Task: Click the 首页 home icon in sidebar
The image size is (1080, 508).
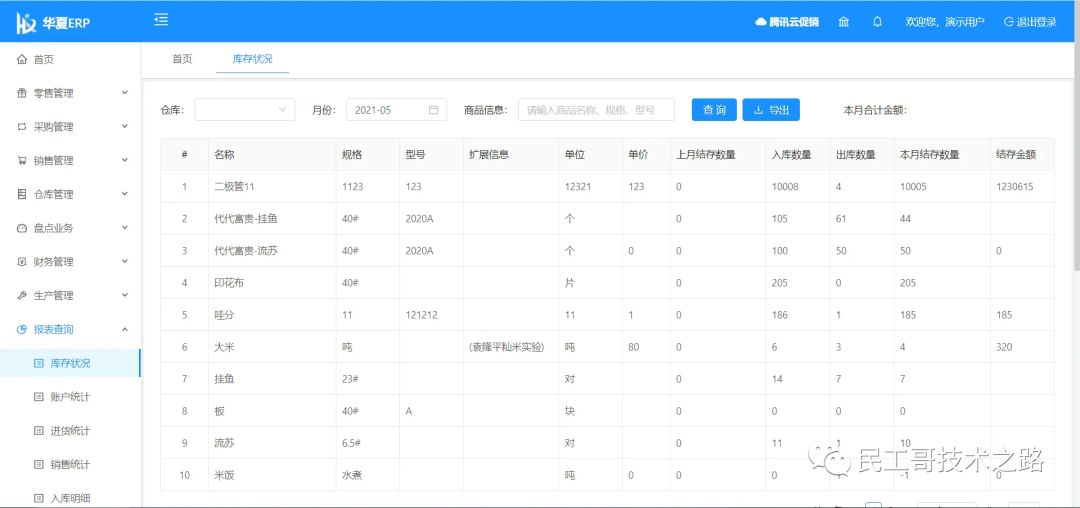Action: coord(22,60)
